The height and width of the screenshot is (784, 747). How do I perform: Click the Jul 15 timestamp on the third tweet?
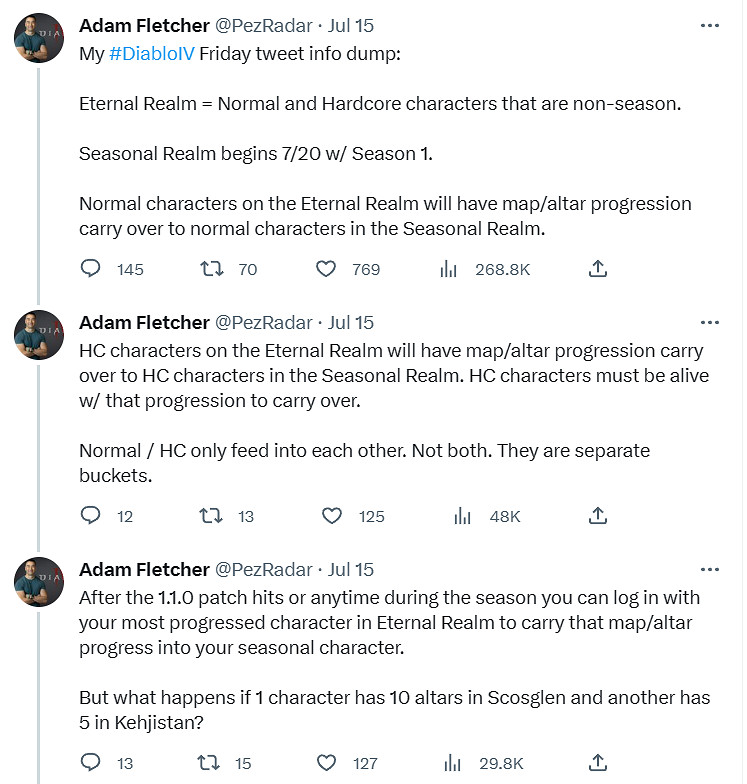351,569
